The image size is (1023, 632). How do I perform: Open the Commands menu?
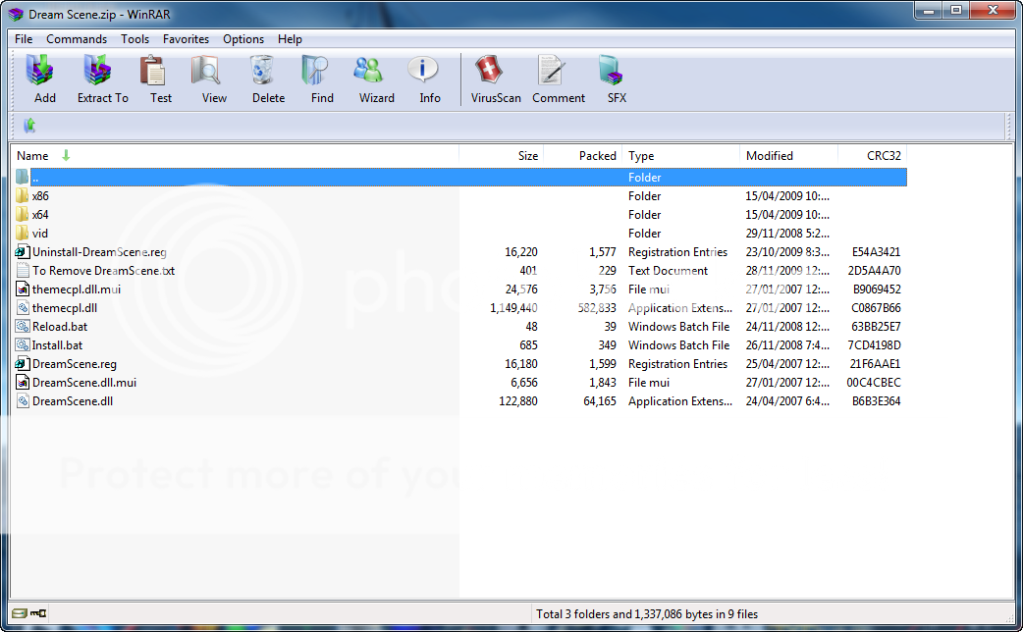(76, 39)
